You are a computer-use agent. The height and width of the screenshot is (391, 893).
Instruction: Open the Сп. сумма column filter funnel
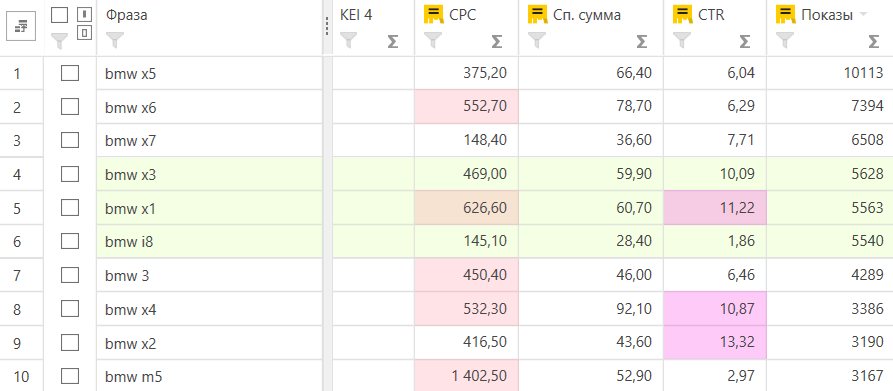(x=537, y=40)
